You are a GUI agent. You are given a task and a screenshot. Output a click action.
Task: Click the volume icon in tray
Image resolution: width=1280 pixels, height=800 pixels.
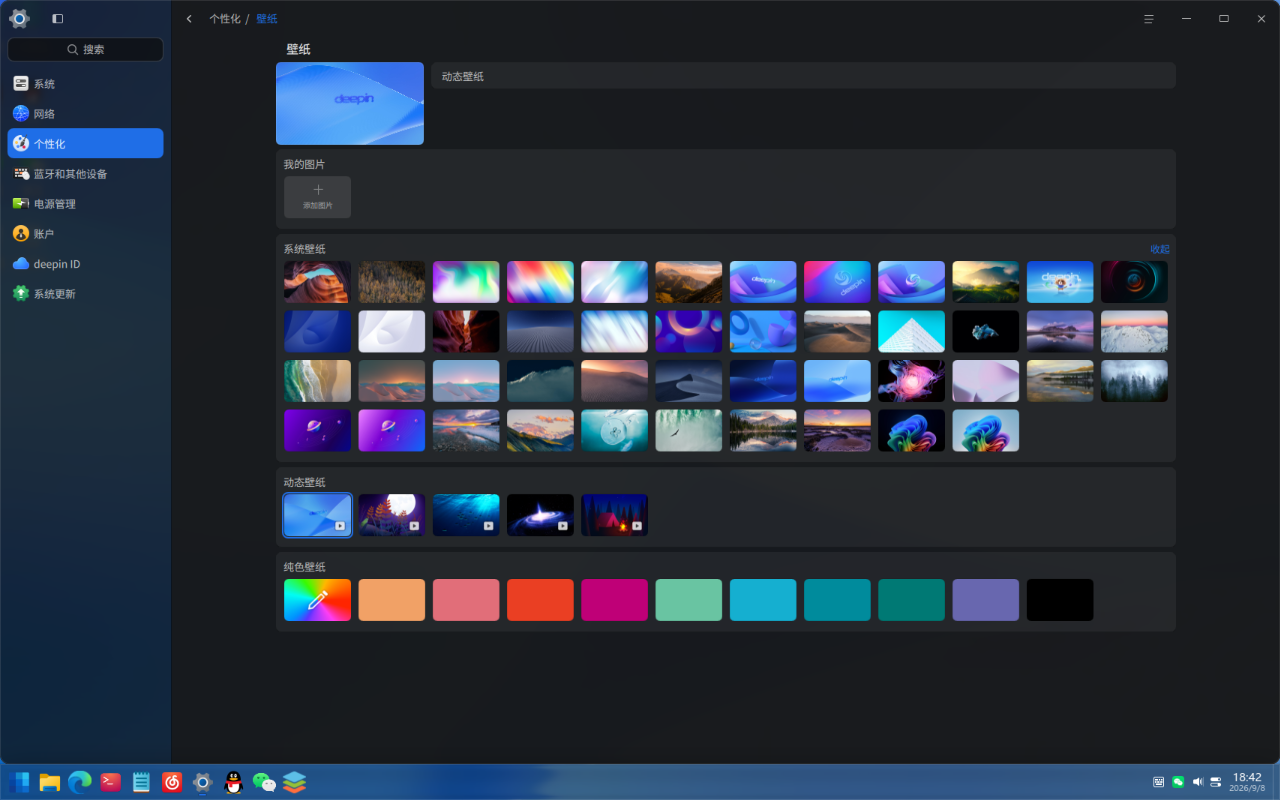pyautogui.click(x=1197, y=782)
